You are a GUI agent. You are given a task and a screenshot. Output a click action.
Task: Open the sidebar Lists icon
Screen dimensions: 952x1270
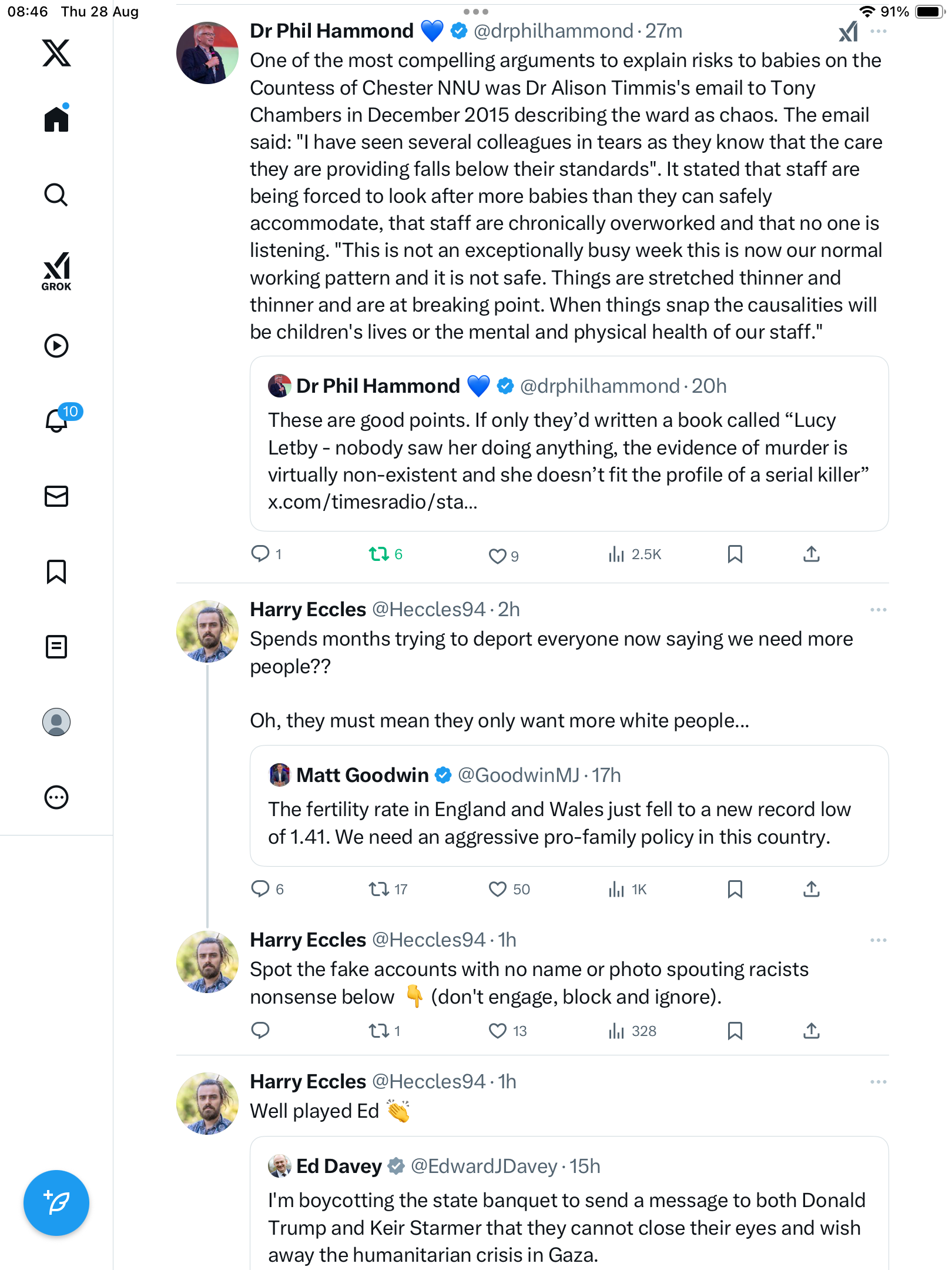(56, 647)
